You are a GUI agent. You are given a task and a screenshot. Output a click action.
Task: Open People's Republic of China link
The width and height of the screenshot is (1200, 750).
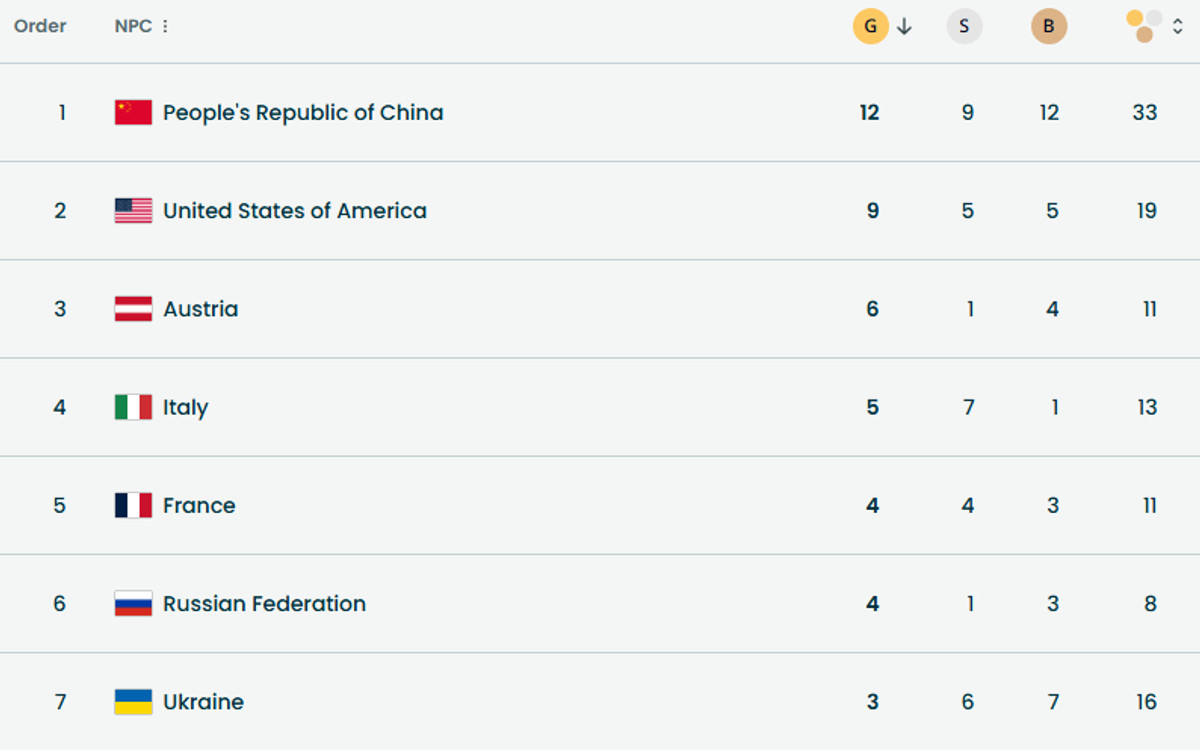coord(303,113)
